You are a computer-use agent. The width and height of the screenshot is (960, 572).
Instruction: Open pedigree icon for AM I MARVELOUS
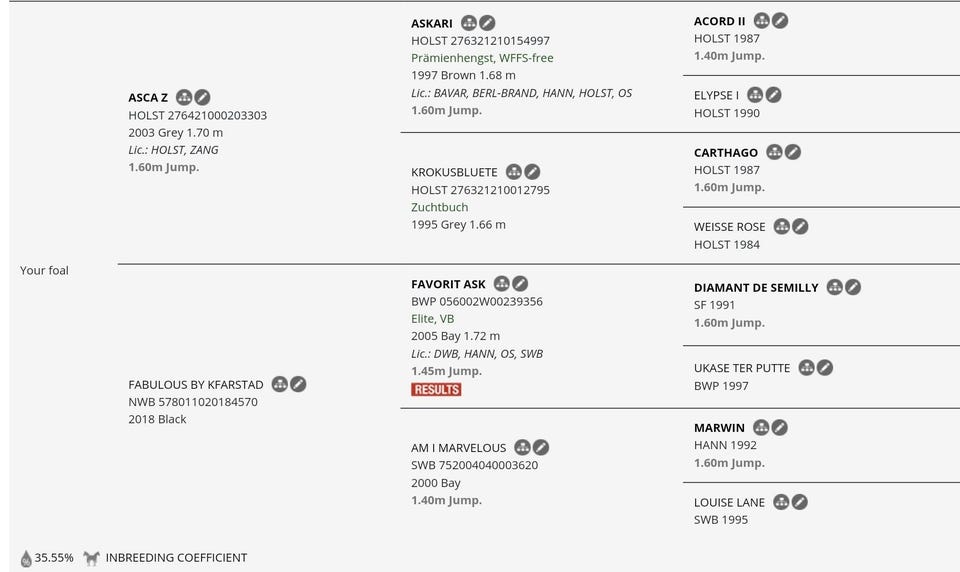523,447
